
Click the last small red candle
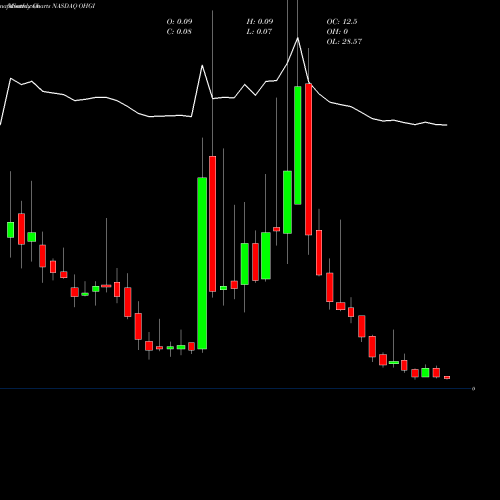click(447, 377)
